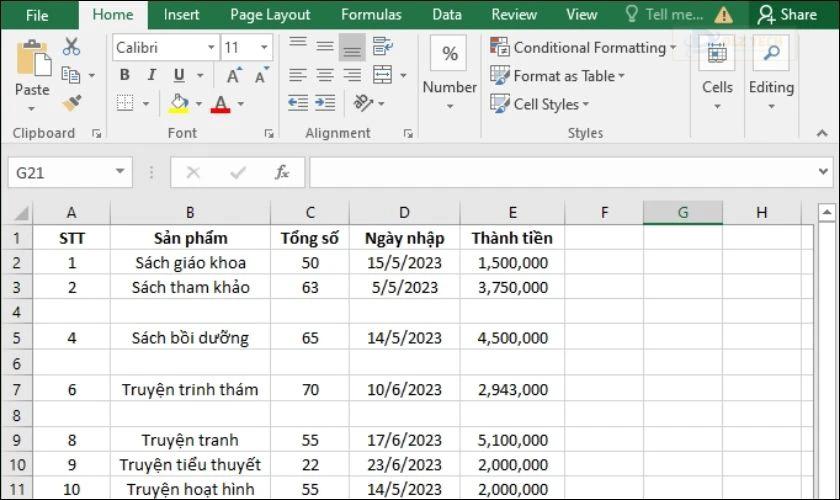Viewport: 840px width, 500px height.
Task: Open the Paste options arrow
Action: point(32,109)
